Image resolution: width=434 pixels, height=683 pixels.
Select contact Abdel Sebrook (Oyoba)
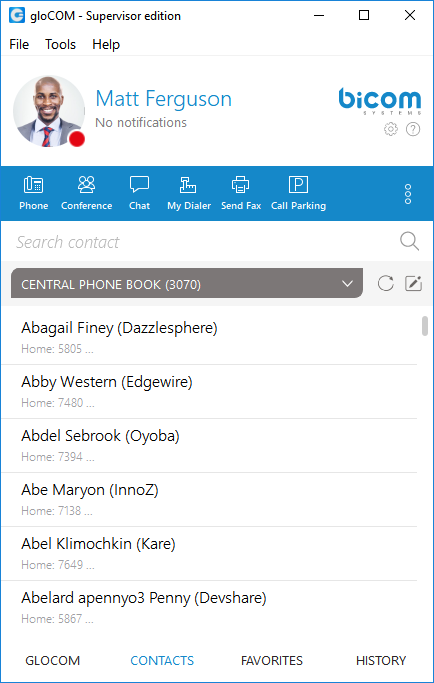click(209, 446)
